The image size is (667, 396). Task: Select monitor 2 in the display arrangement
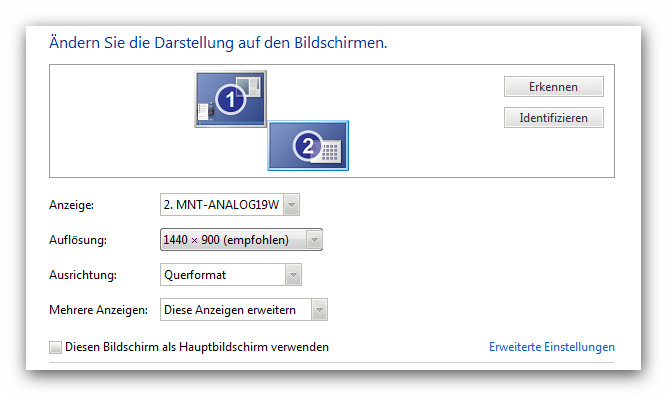[308, 145]
